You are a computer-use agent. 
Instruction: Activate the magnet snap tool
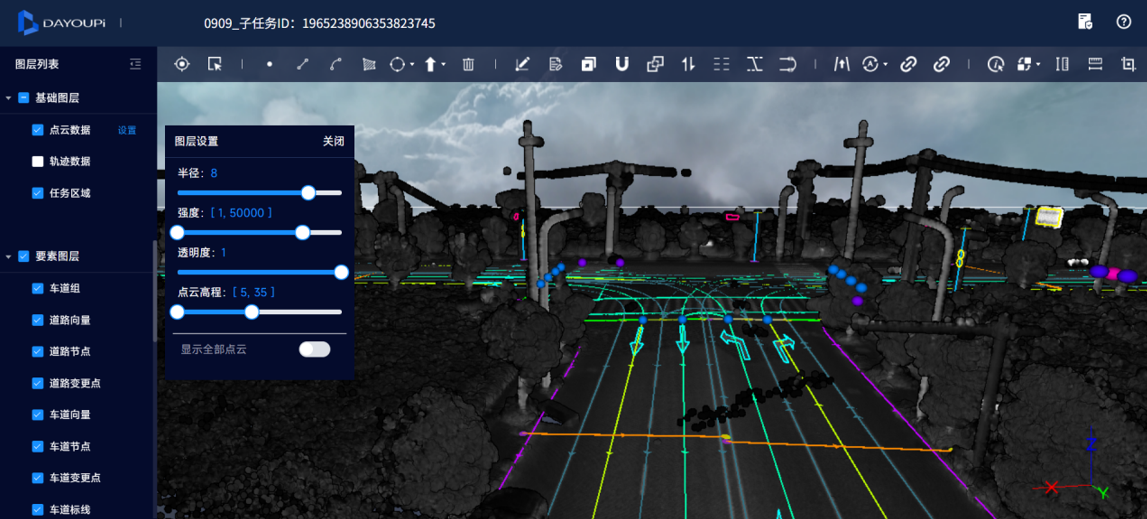622,64
